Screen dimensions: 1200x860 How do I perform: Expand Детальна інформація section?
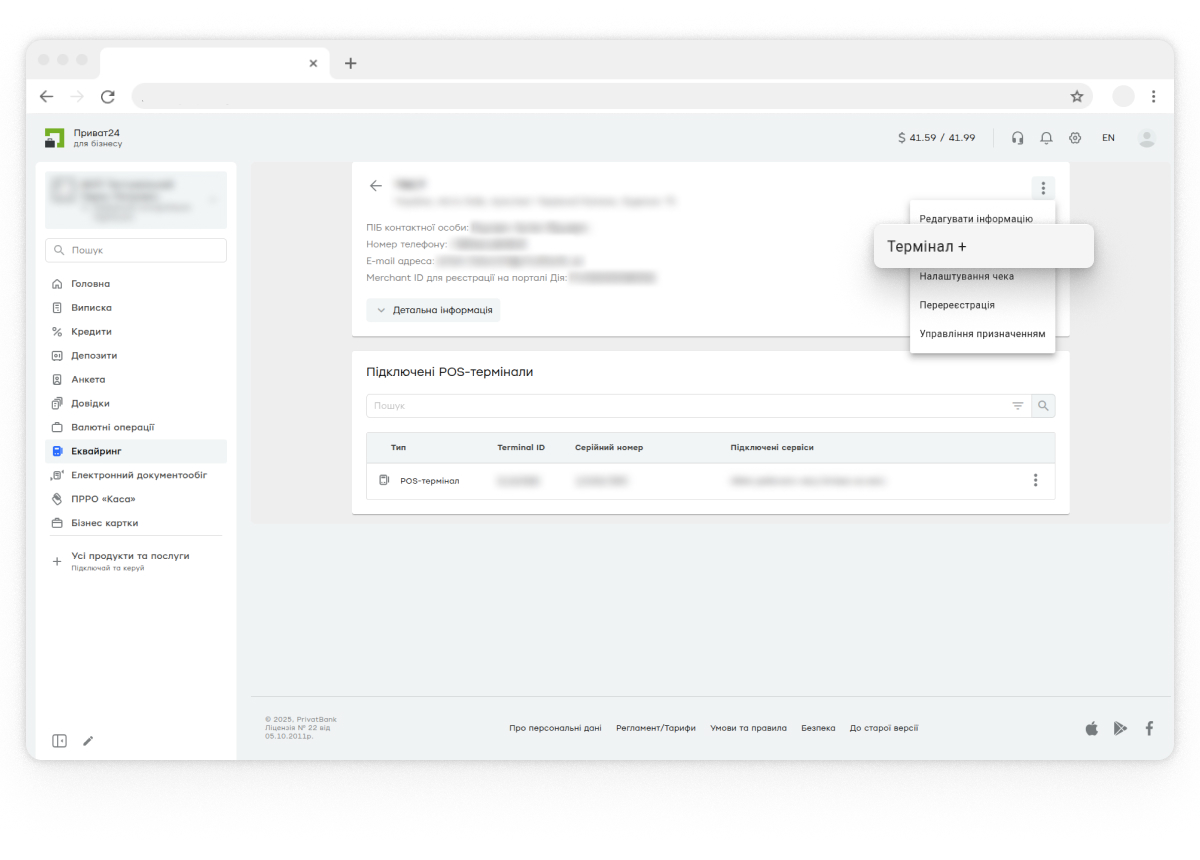pos(433,310)
